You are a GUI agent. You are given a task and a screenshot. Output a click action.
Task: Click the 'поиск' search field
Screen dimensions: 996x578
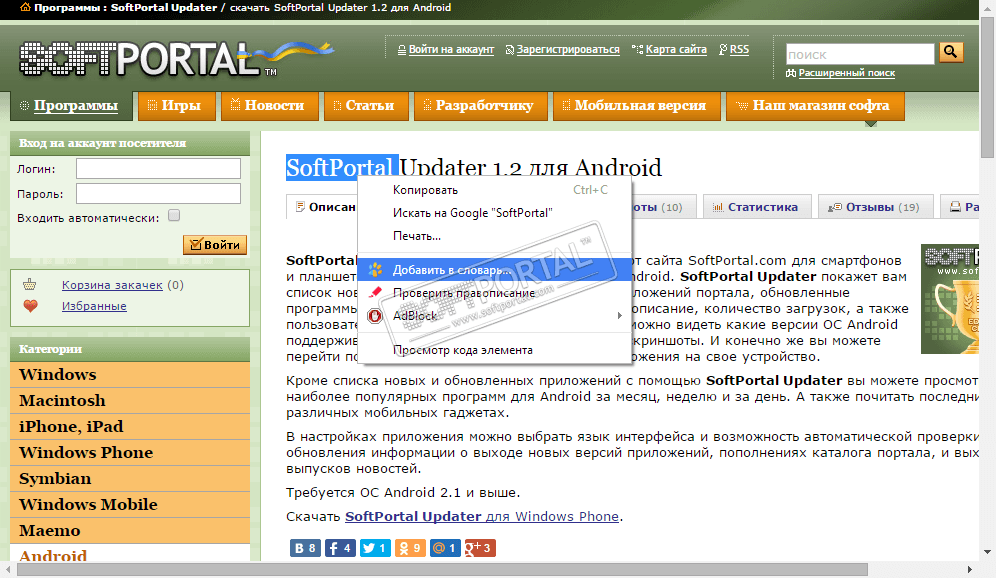click(860, 54)
